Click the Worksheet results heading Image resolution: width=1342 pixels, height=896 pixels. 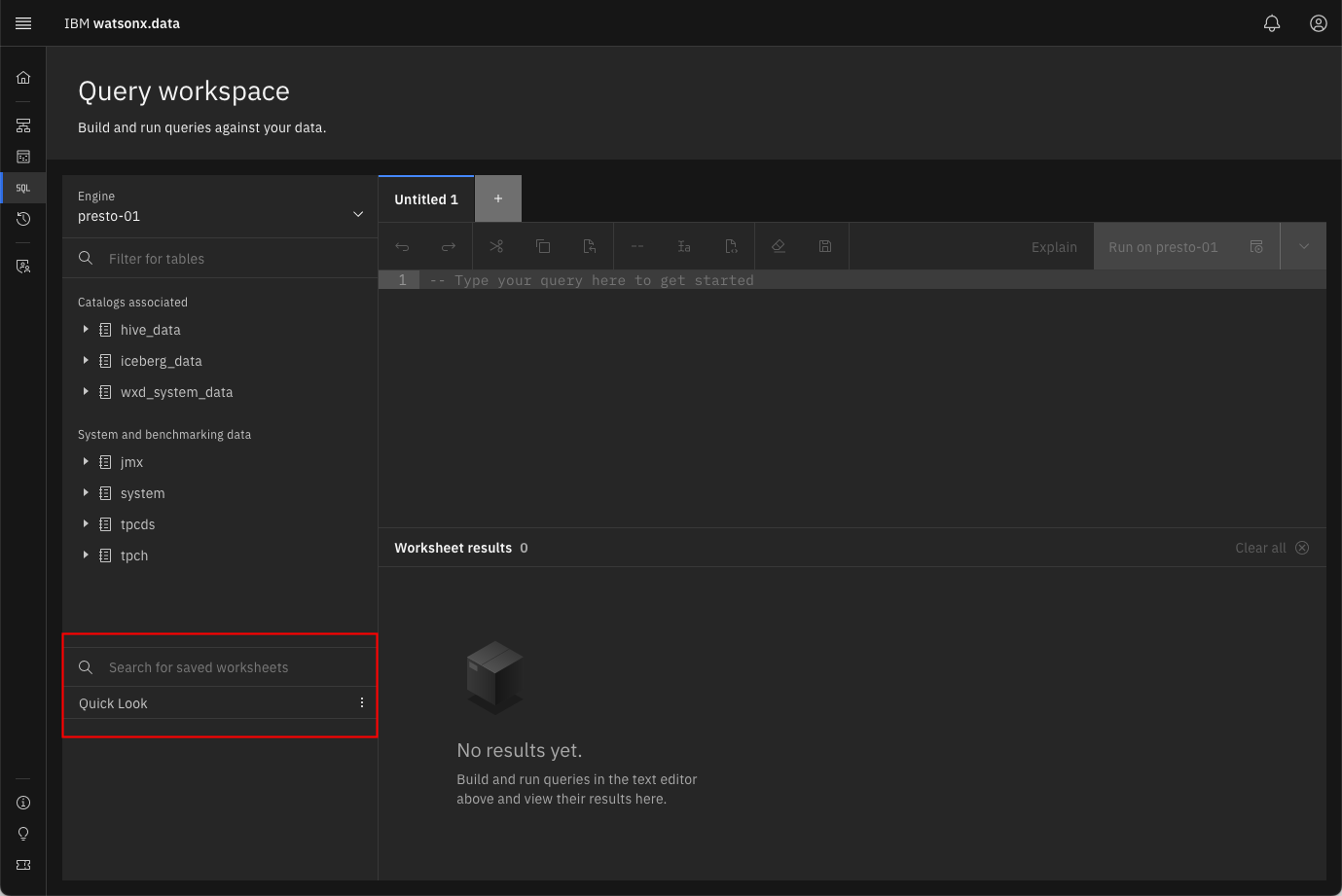453,548
